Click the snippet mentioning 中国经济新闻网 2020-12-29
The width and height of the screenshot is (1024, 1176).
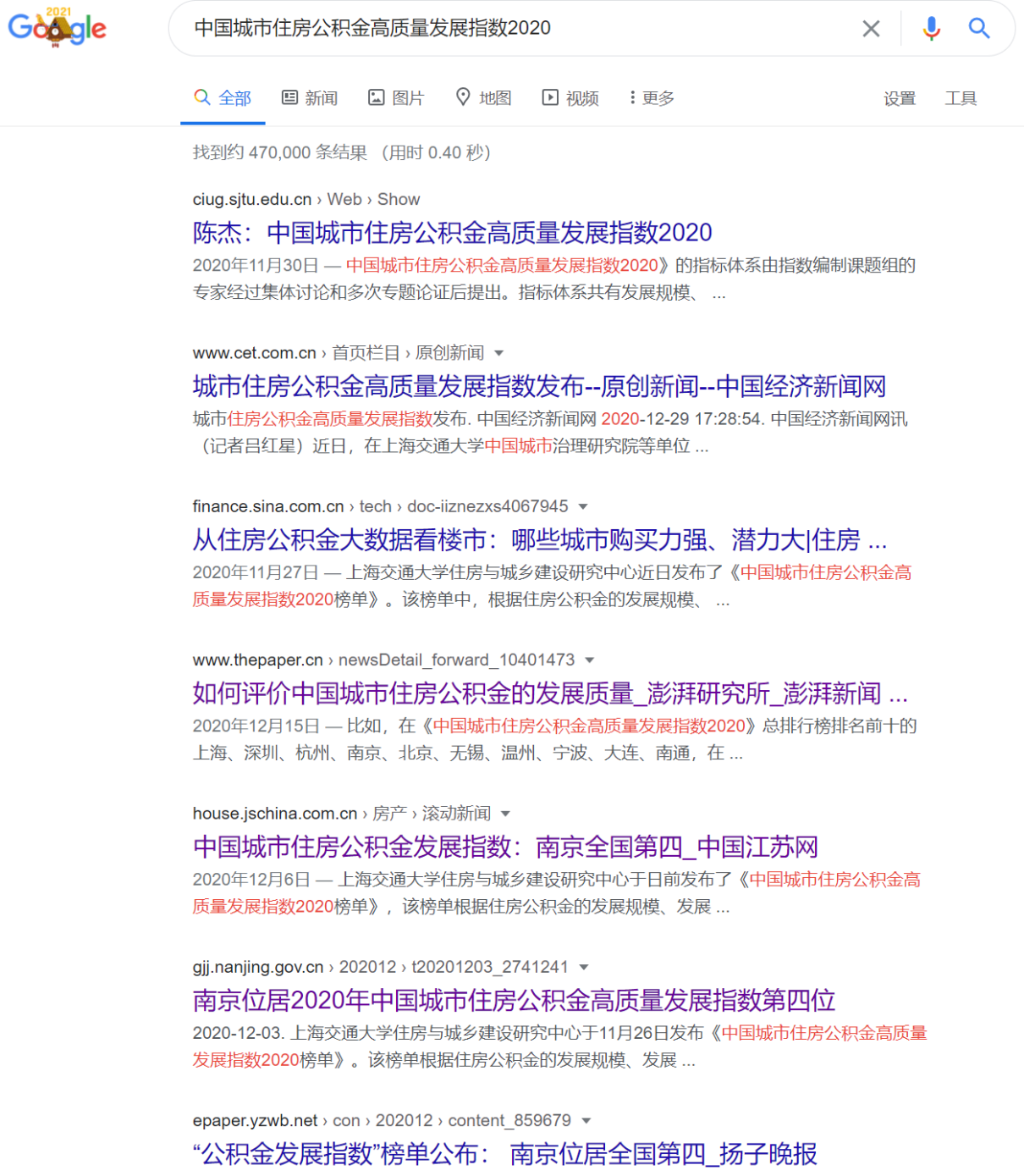[x=551, y=432]
